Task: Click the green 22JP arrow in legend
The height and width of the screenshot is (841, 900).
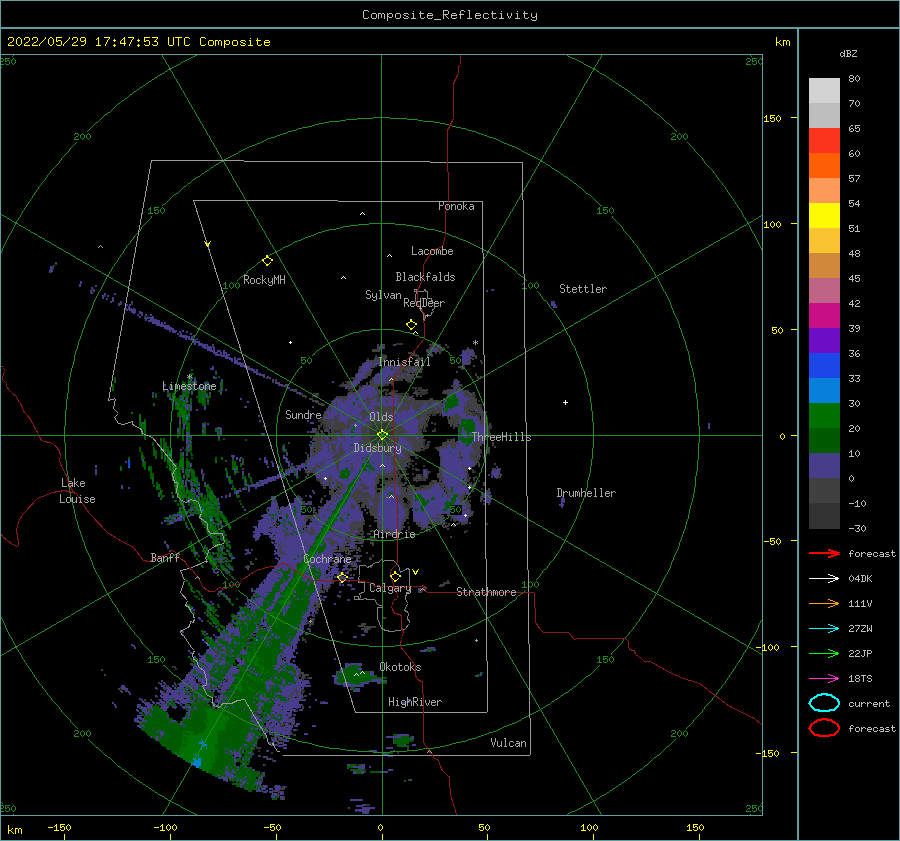Action: point(824,653)
